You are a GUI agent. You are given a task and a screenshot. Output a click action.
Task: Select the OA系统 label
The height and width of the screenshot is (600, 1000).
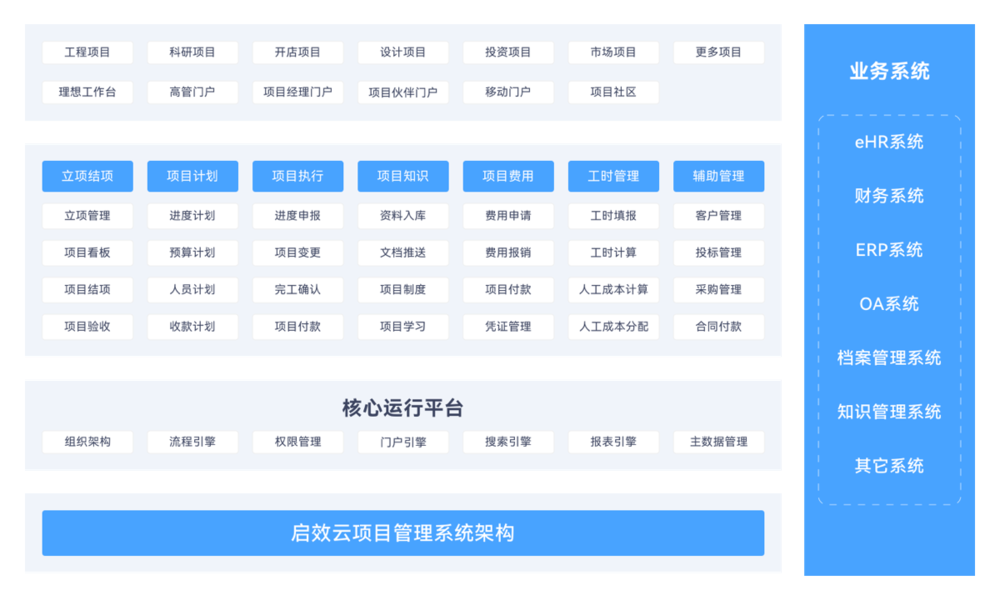pyautogui.click(x=889, y=304)
